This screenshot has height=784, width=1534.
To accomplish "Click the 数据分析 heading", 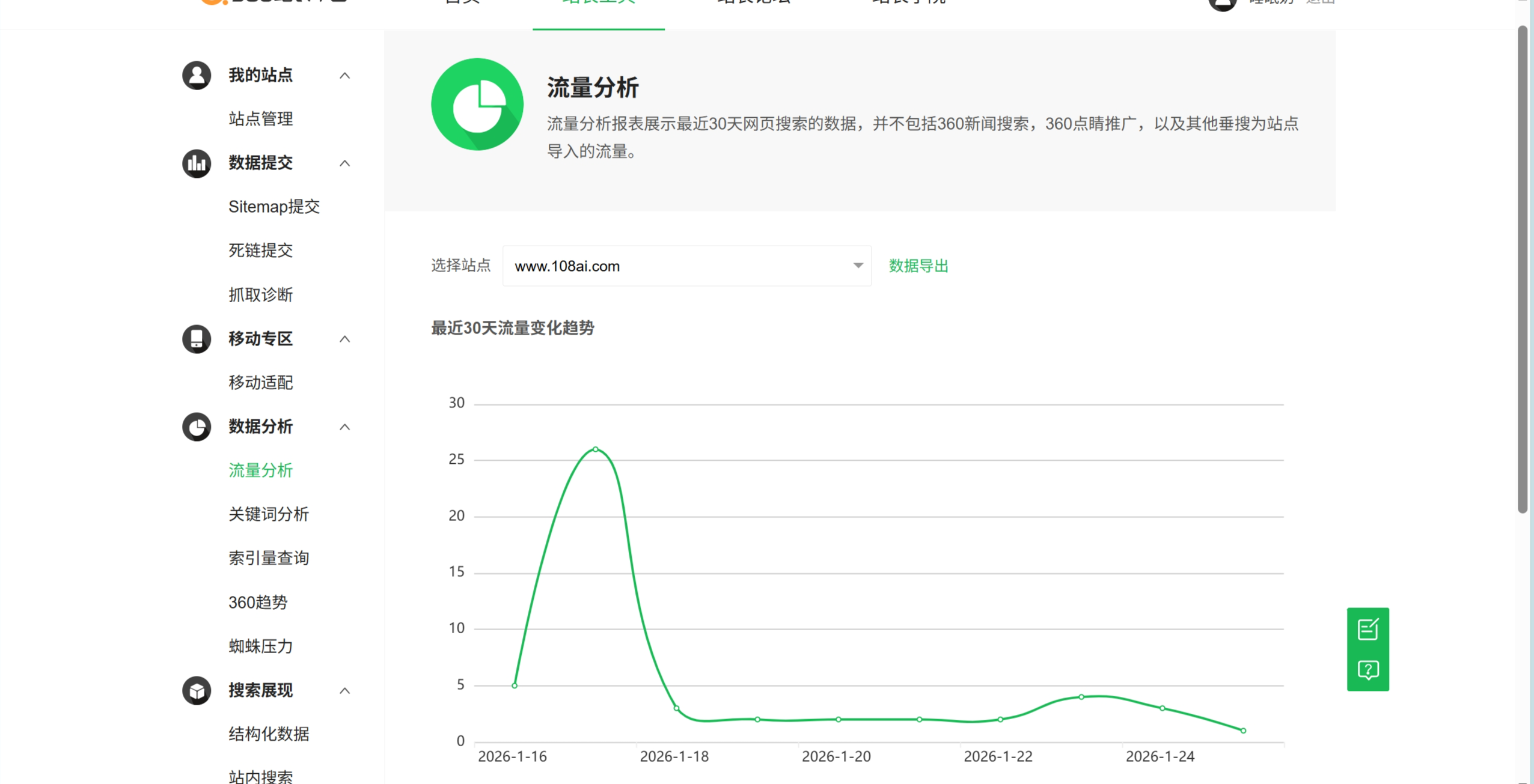I will click(x=261, y=427).
